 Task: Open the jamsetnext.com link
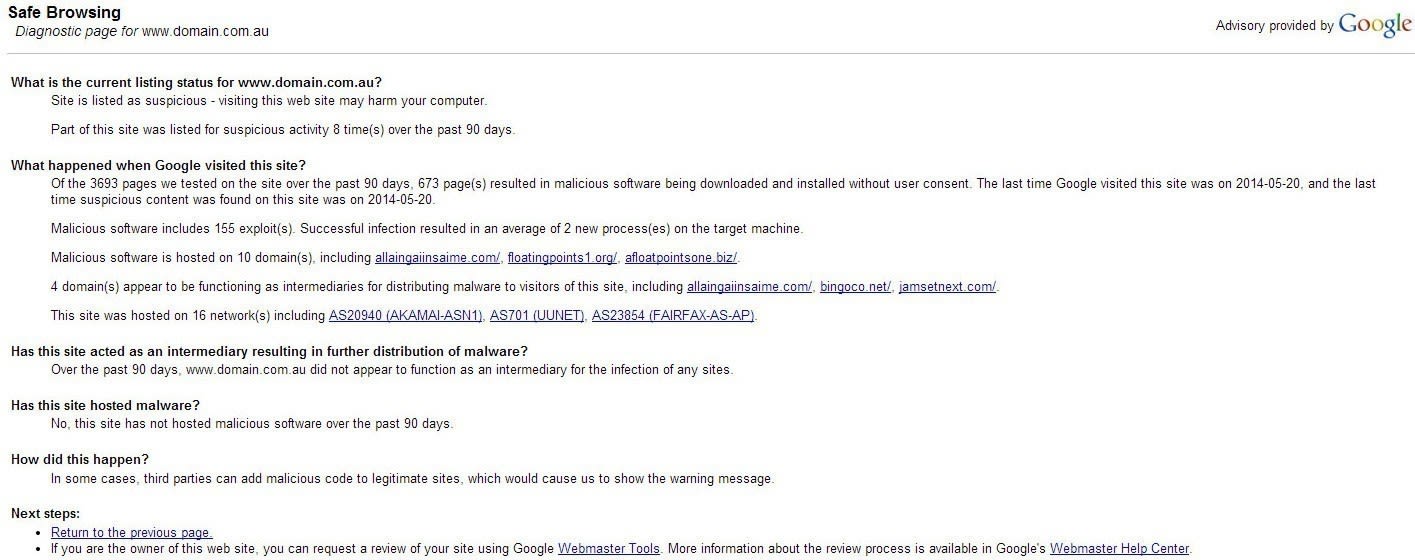pos(947,287)
